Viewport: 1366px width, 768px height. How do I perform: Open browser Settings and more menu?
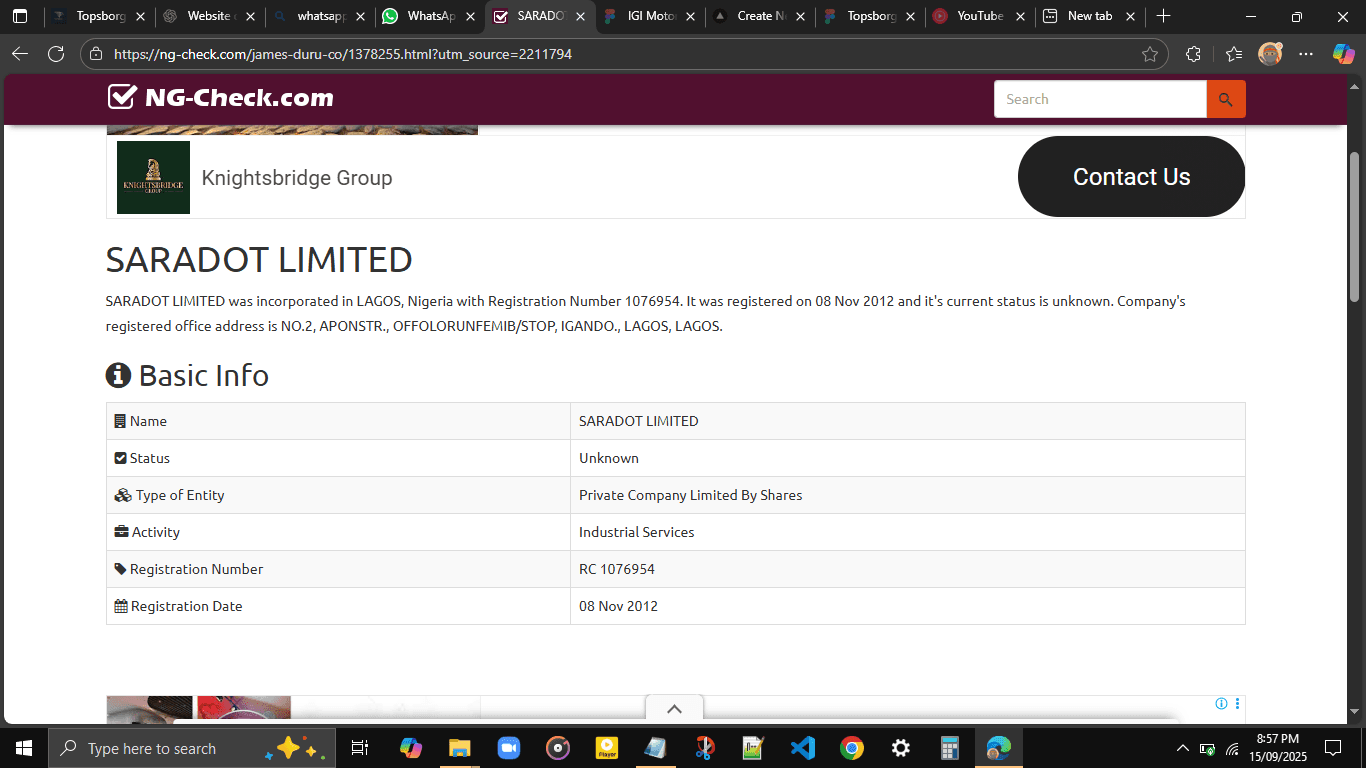1306,54
